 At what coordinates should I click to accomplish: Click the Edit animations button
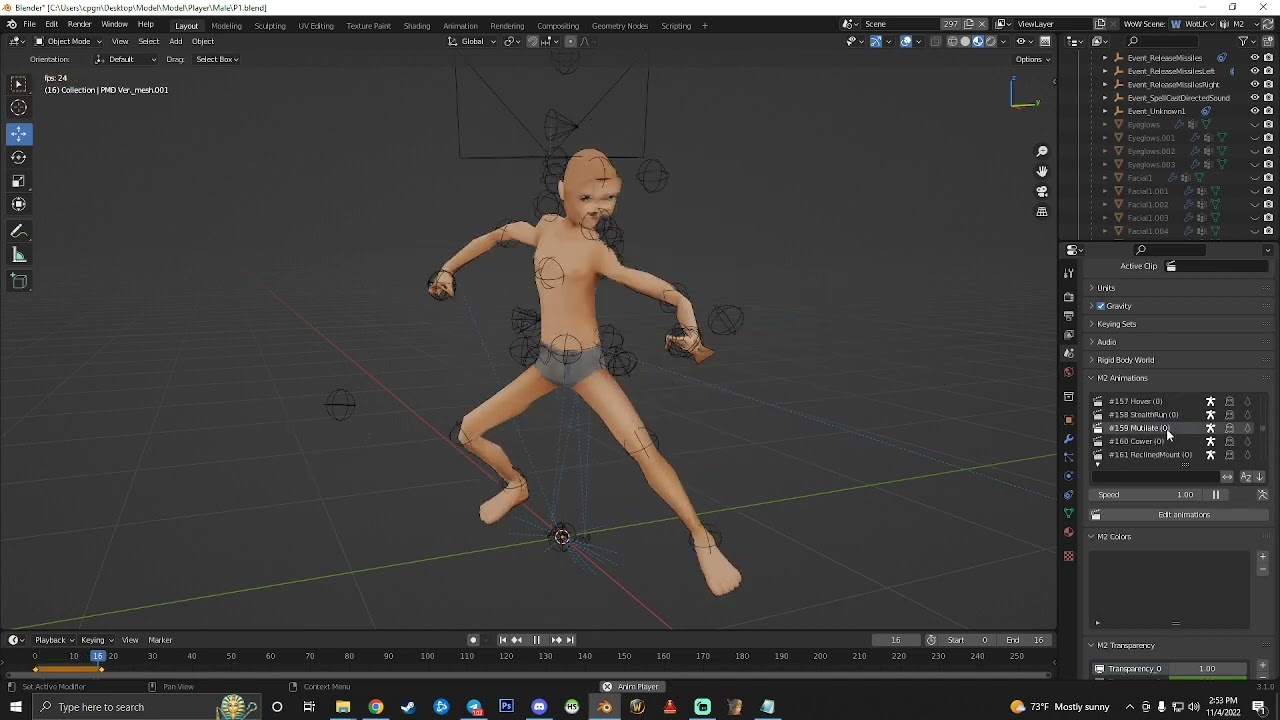tap(1180, 515)
